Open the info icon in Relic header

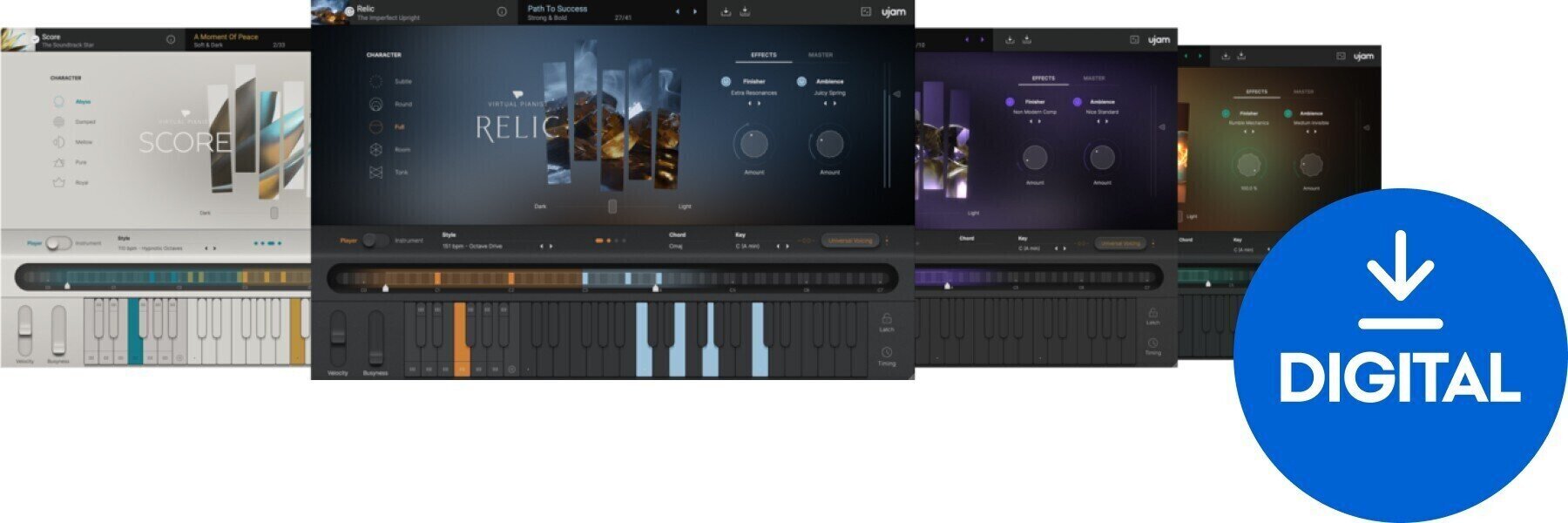[x=502, y=12]
